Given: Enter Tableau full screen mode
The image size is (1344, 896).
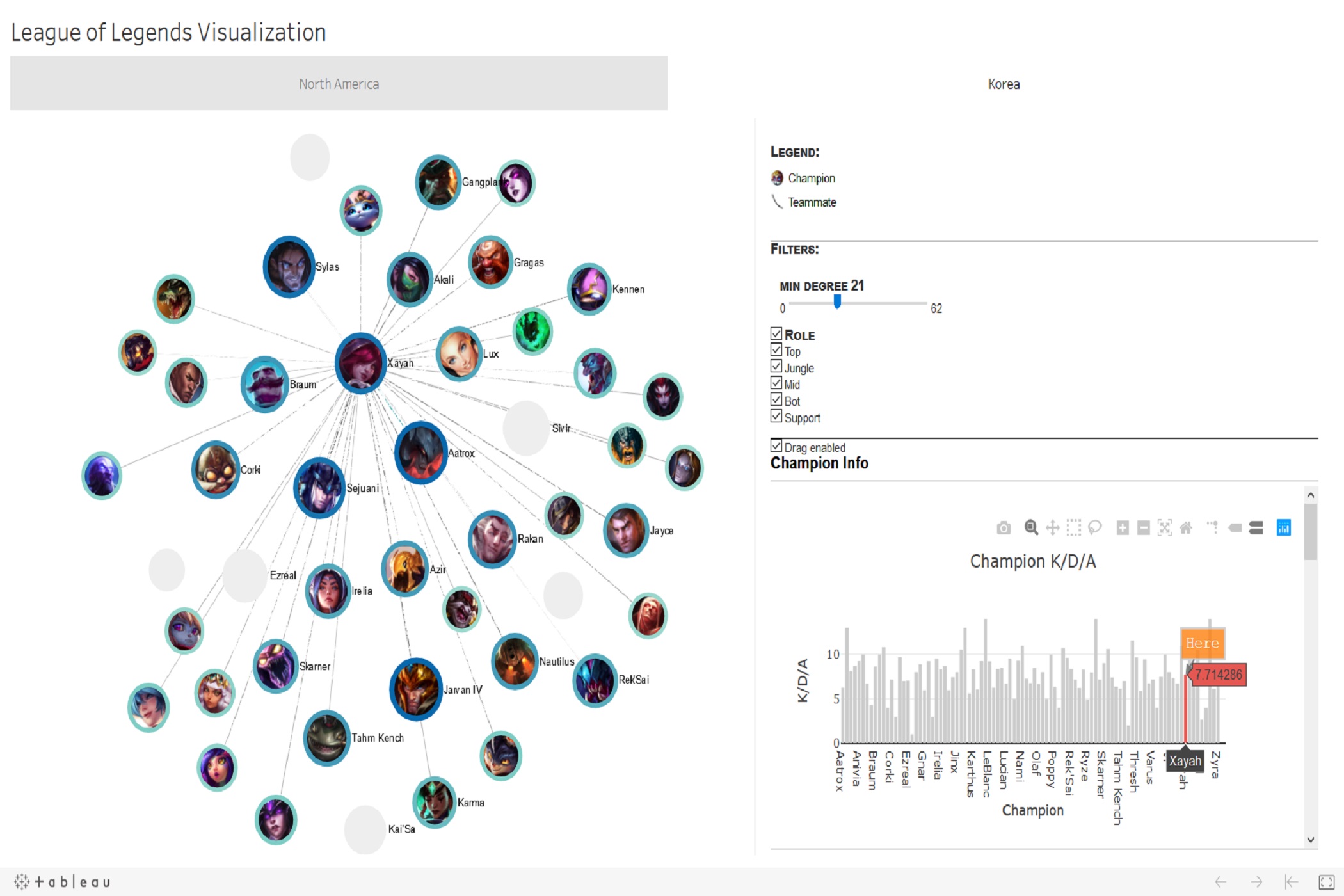Looking at the screenshot, I should tap(1327, 882).
